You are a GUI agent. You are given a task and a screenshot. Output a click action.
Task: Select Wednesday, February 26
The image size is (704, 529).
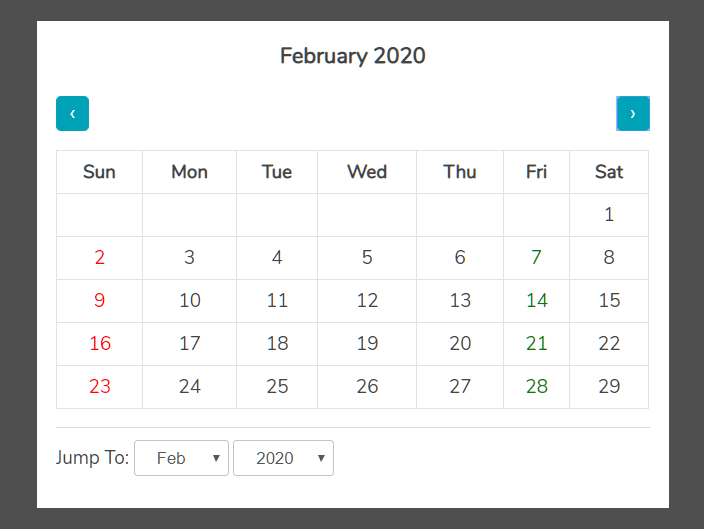[x=367, y=387]
